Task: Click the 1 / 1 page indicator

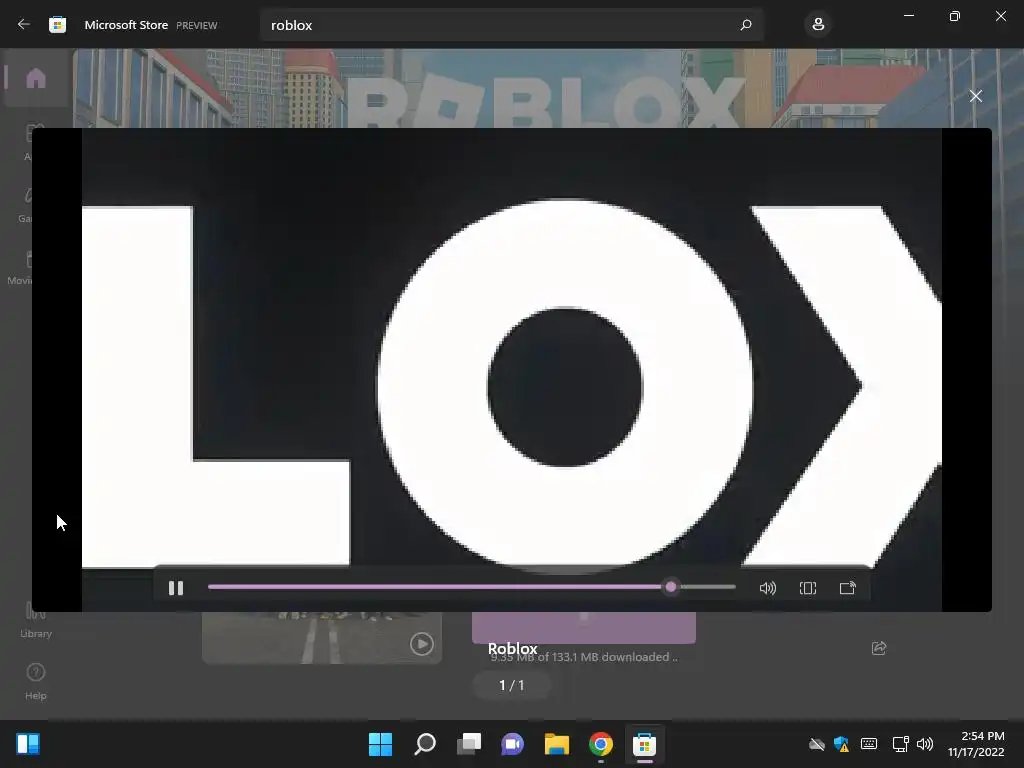Action: click(511, 685)
